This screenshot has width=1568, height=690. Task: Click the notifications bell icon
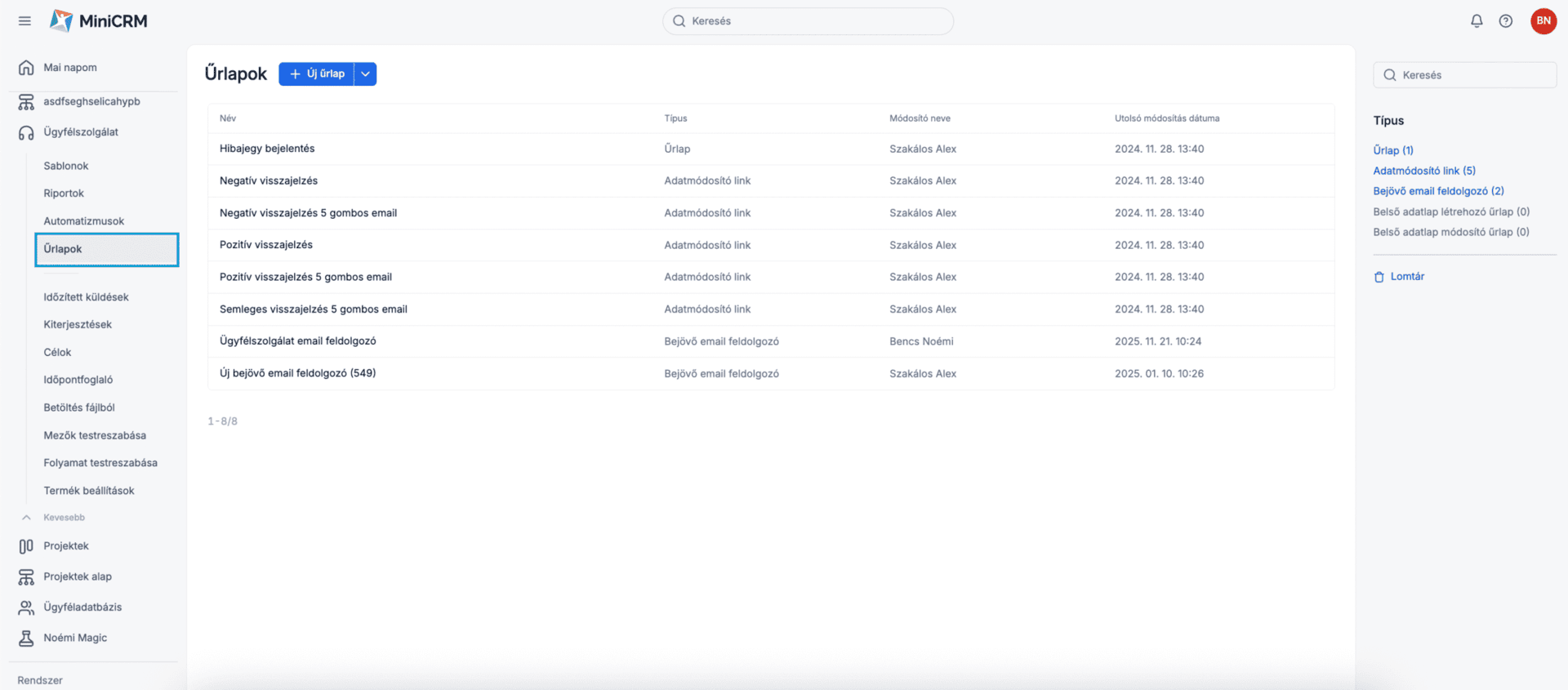click(x=1477, y=21)
